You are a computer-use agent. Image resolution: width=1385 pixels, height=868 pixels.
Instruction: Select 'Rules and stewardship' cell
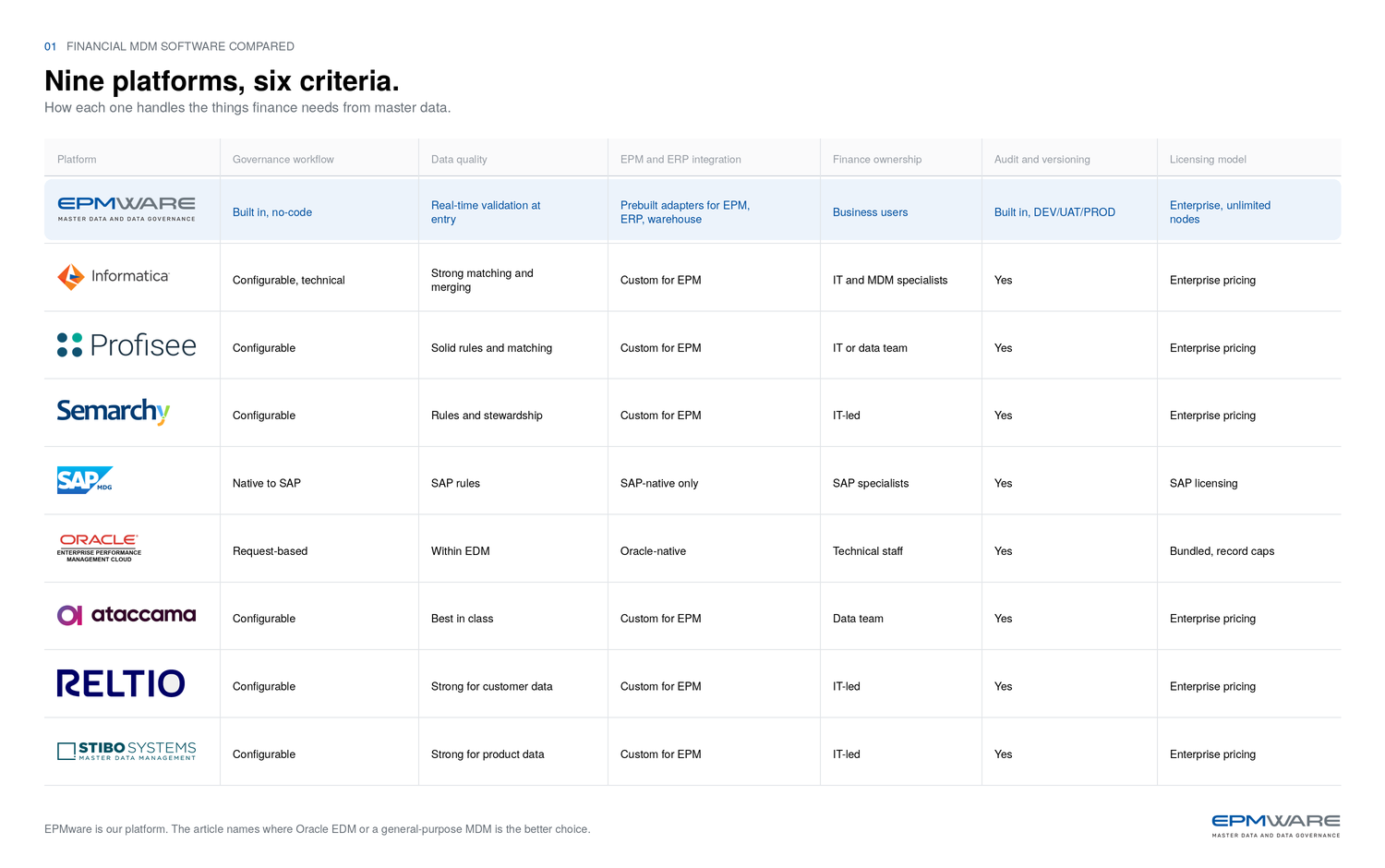coord(487,416)
